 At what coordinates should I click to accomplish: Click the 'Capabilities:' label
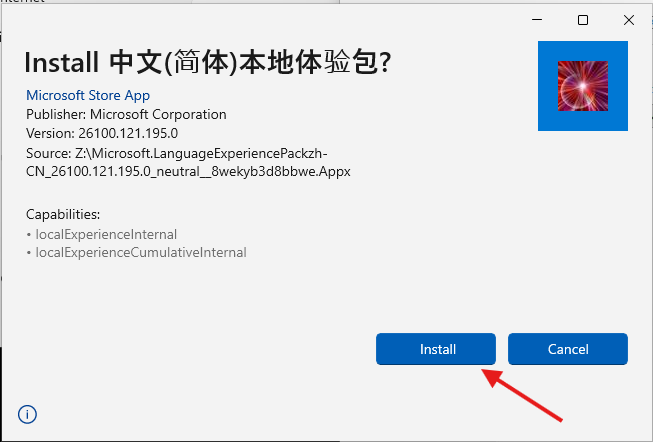63,215
